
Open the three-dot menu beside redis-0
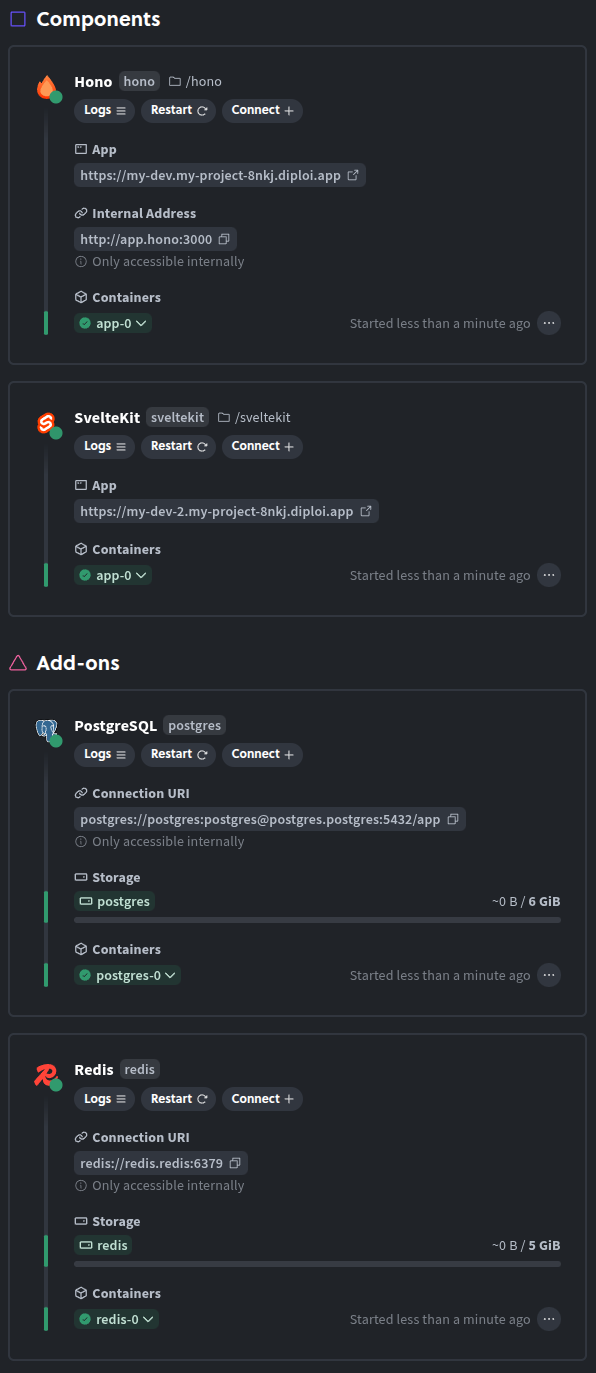(x=549, y=1318)
